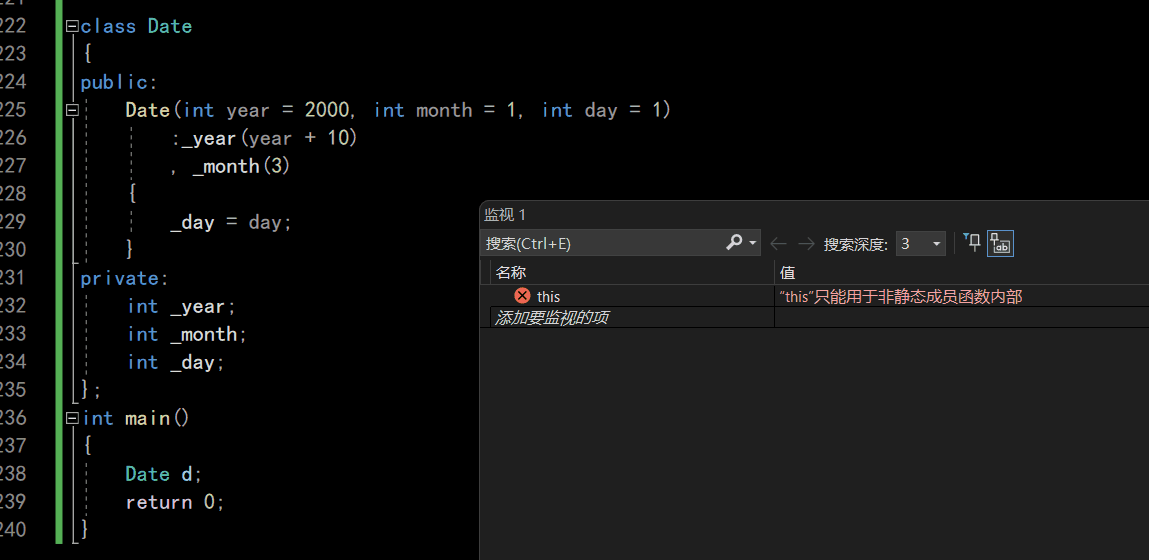Collapse the int main() code block
Image resolution: width=1149 pixels, height=560 pixels.
72,418
